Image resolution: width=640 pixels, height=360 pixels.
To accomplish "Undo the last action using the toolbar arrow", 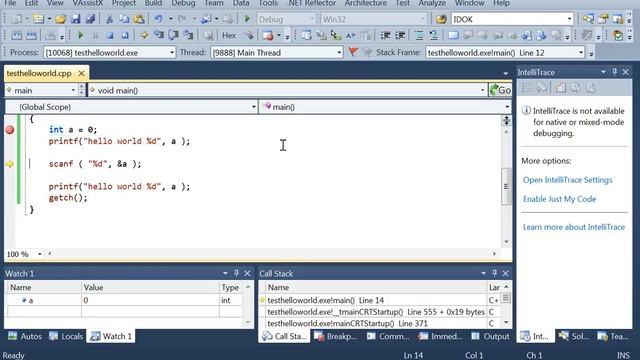I will coord(158,19).
